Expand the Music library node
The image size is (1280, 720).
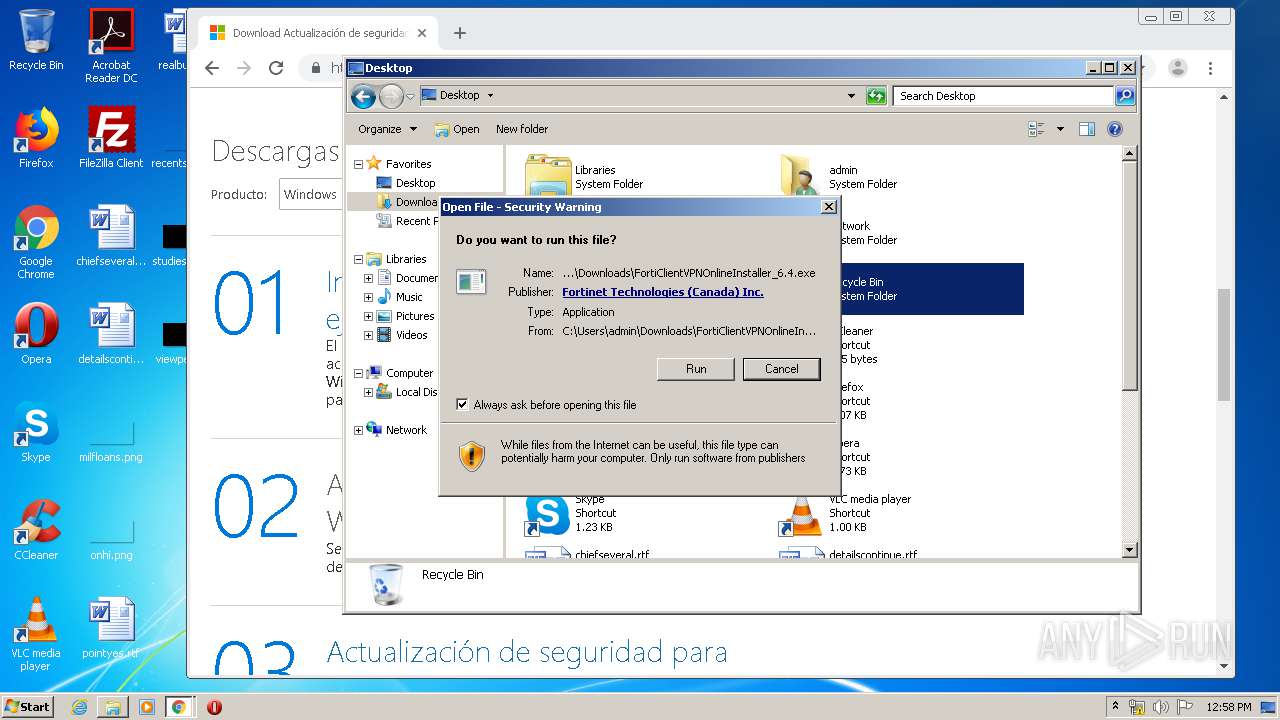(x=368, y=297)
